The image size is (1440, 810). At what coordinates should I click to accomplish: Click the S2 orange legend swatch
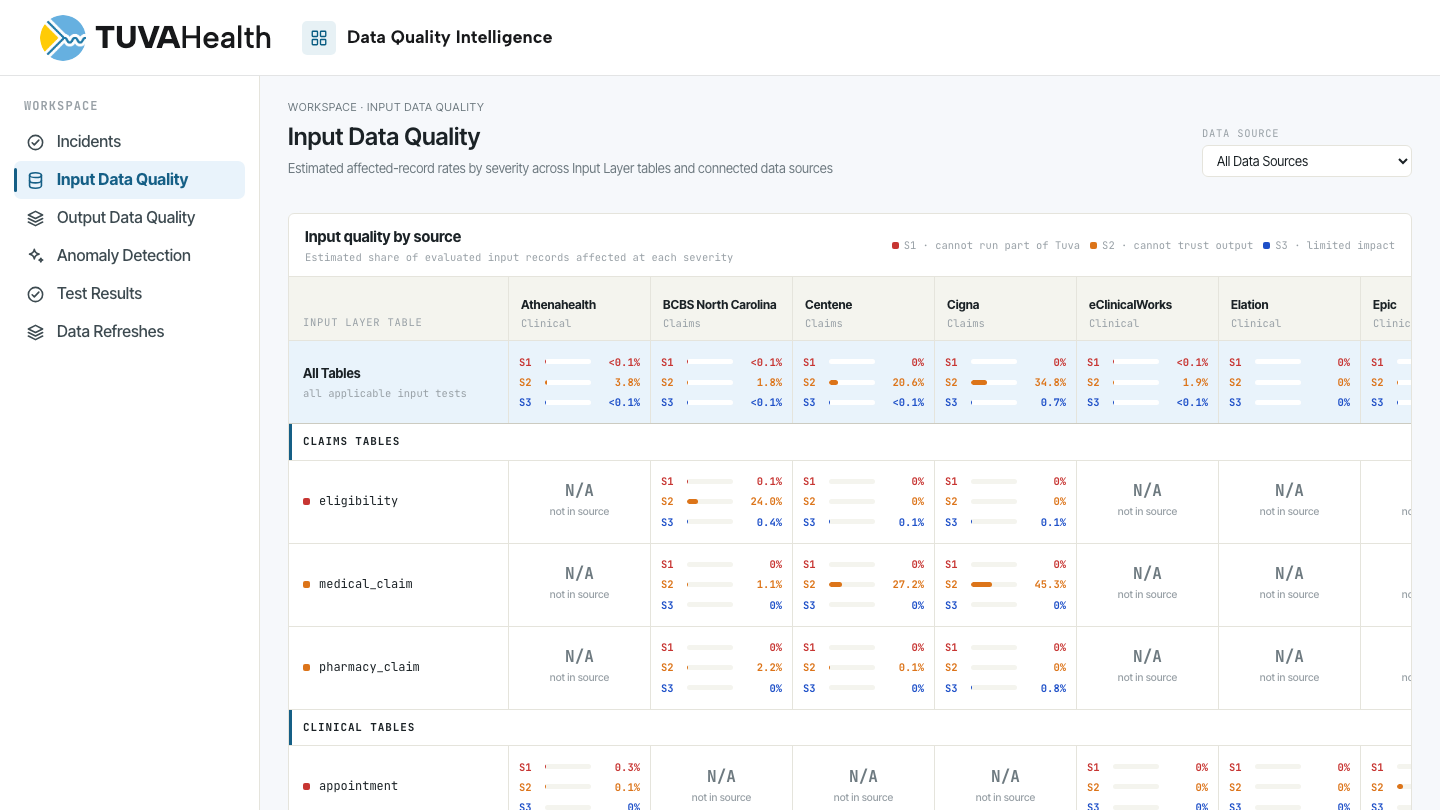1093,245
